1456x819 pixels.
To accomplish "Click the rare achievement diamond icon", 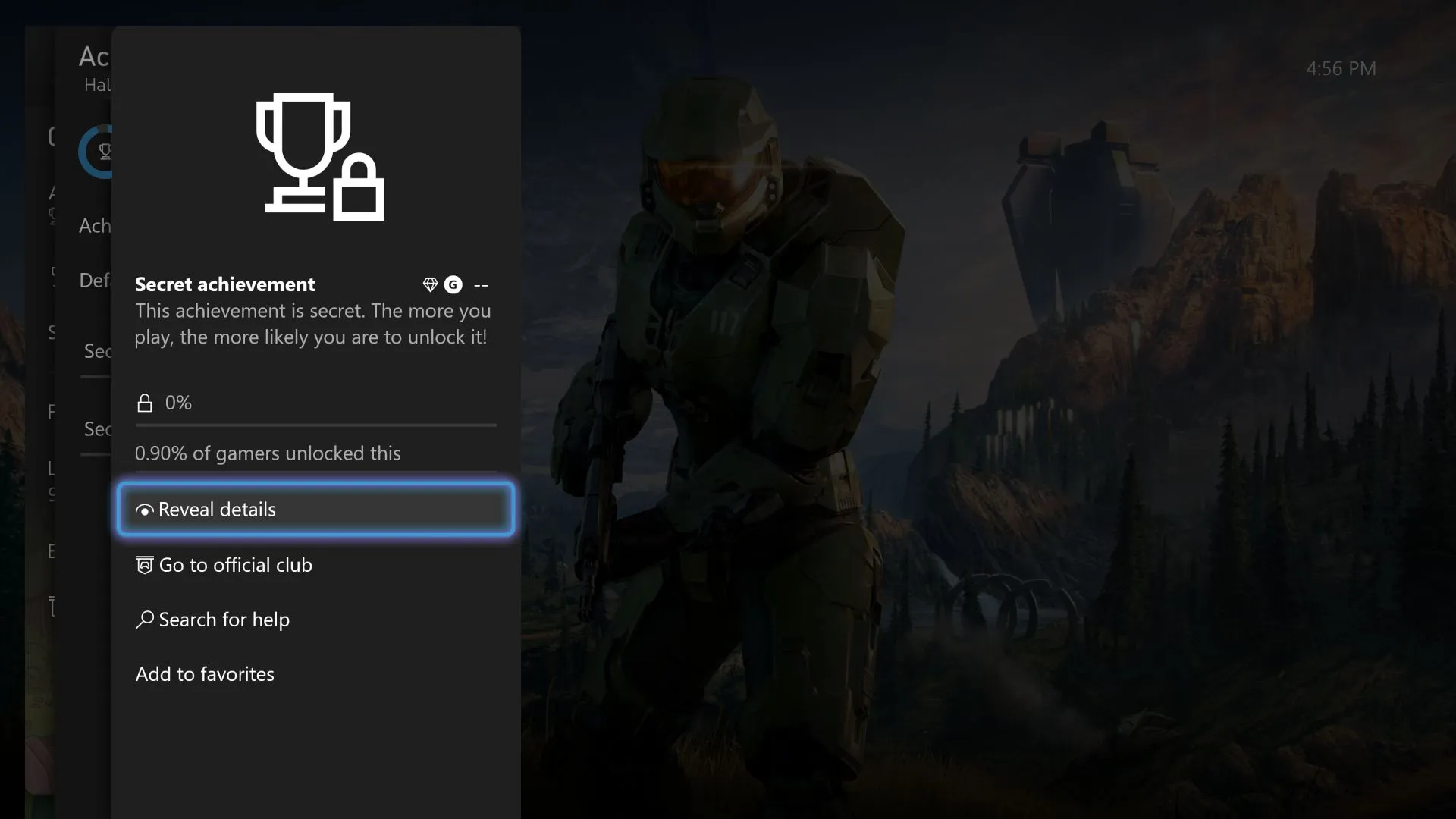I will [x=430, y=285].
